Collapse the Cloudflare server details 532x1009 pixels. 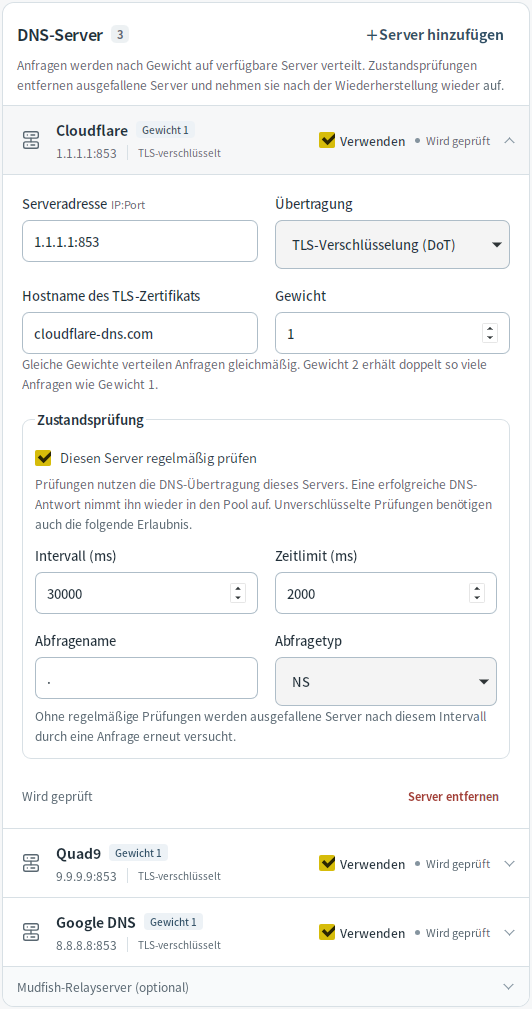(509, 140)
